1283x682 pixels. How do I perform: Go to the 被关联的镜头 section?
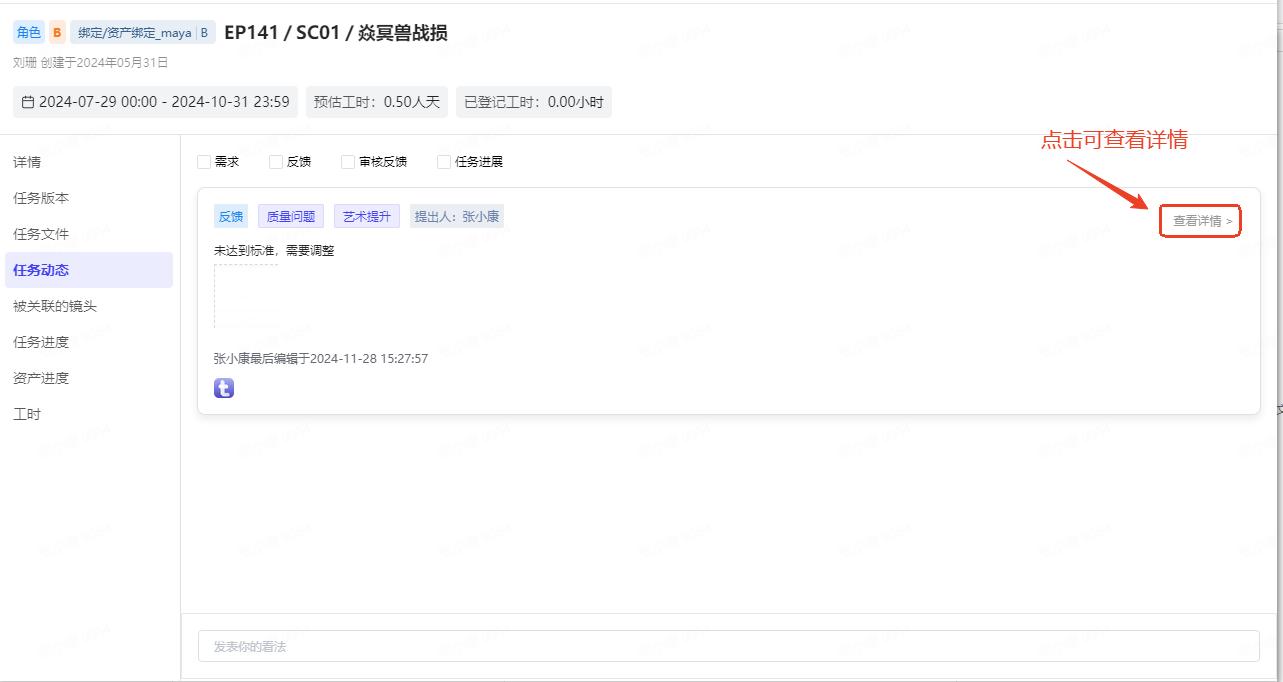(x=55, y=306)
